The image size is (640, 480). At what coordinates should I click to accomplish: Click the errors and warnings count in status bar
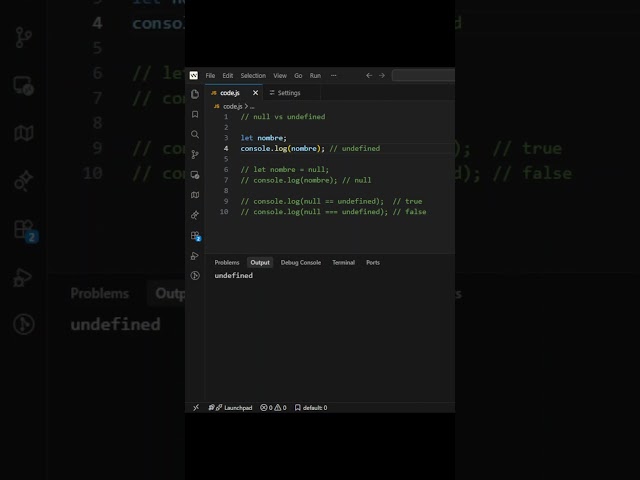[273, 407]
